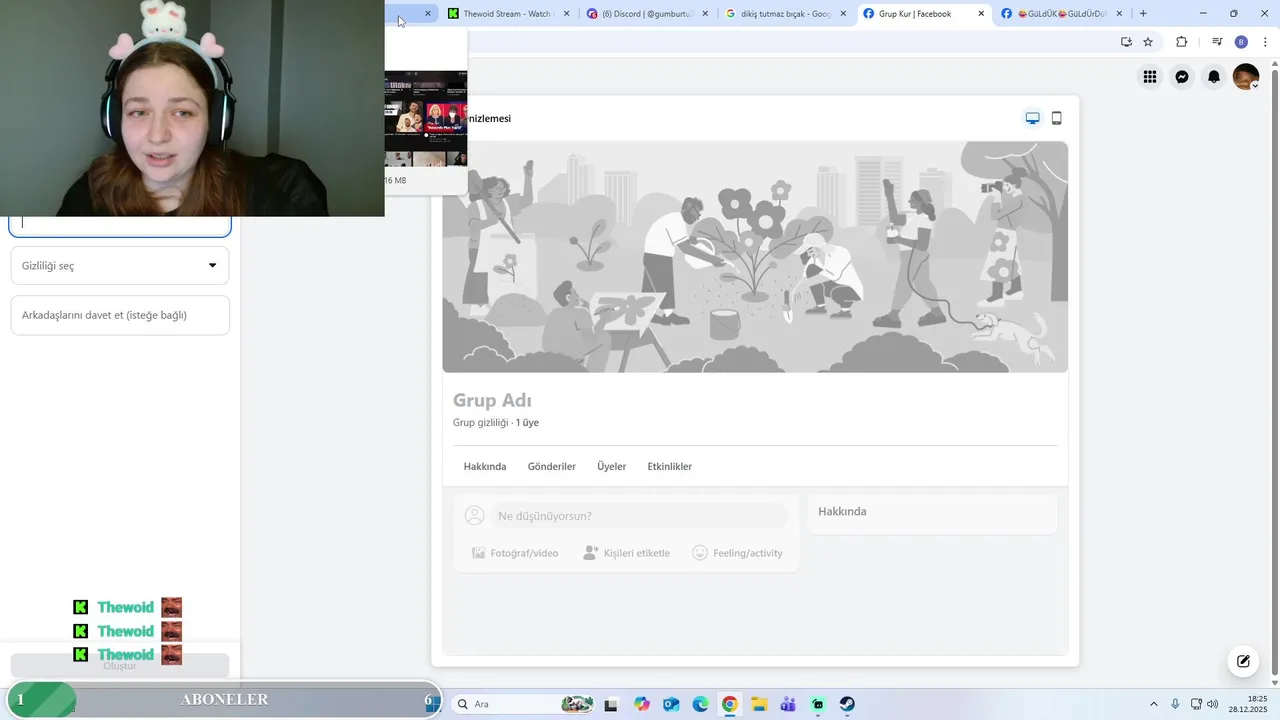
Task: Click the 'Arkadaşlarını davet et' field
Action: [120, 315]
